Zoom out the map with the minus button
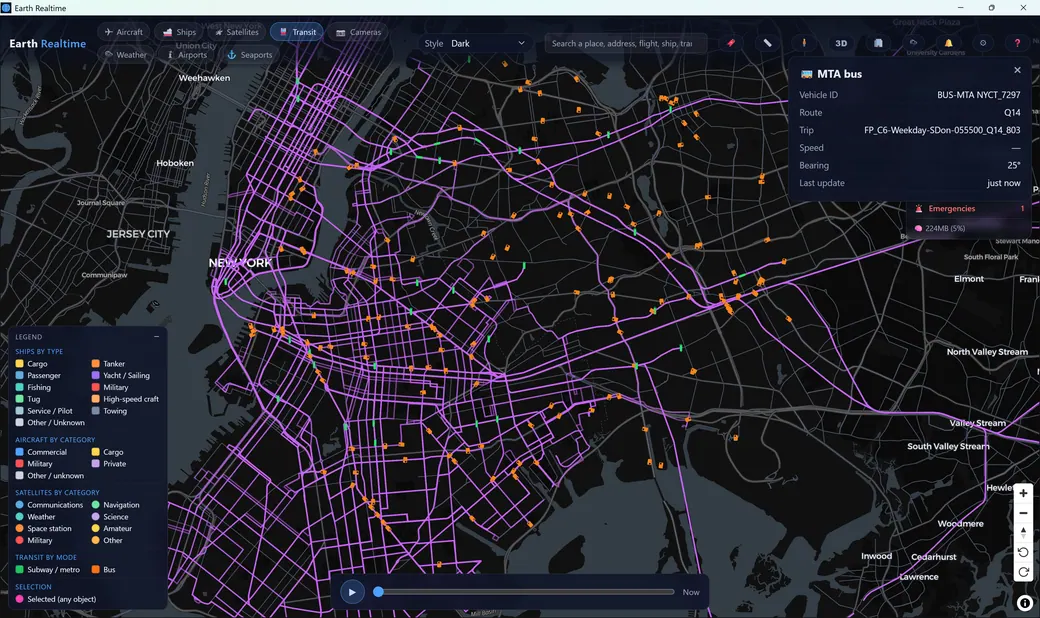The width and height of the screenshot is (1040, 618). click(1023, 513)
